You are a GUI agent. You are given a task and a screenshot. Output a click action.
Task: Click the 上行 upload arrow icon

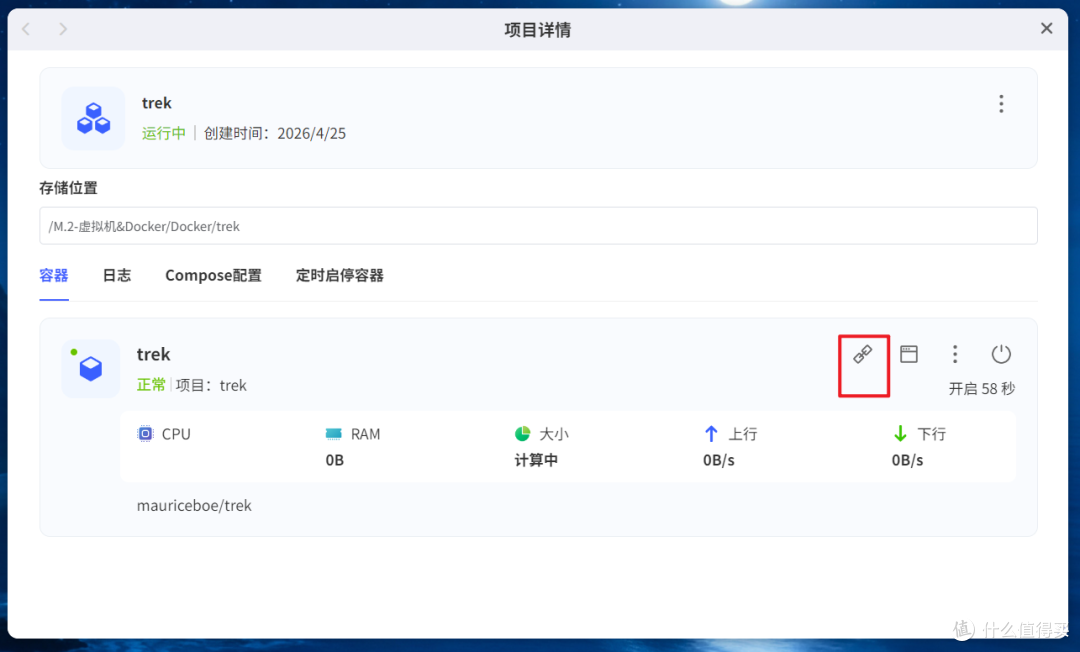[712, 434]
